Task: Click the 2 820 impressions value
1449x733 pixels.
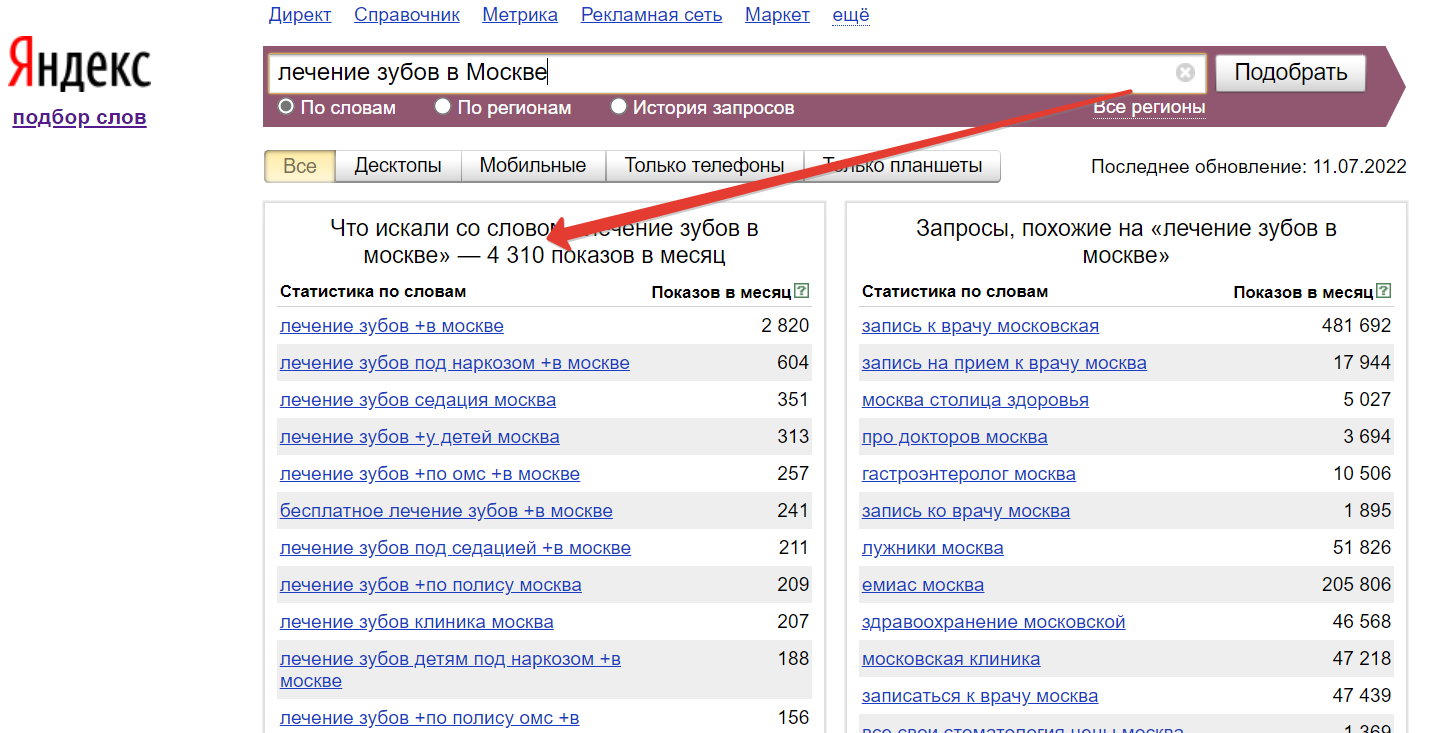Action: coord(785,326)
